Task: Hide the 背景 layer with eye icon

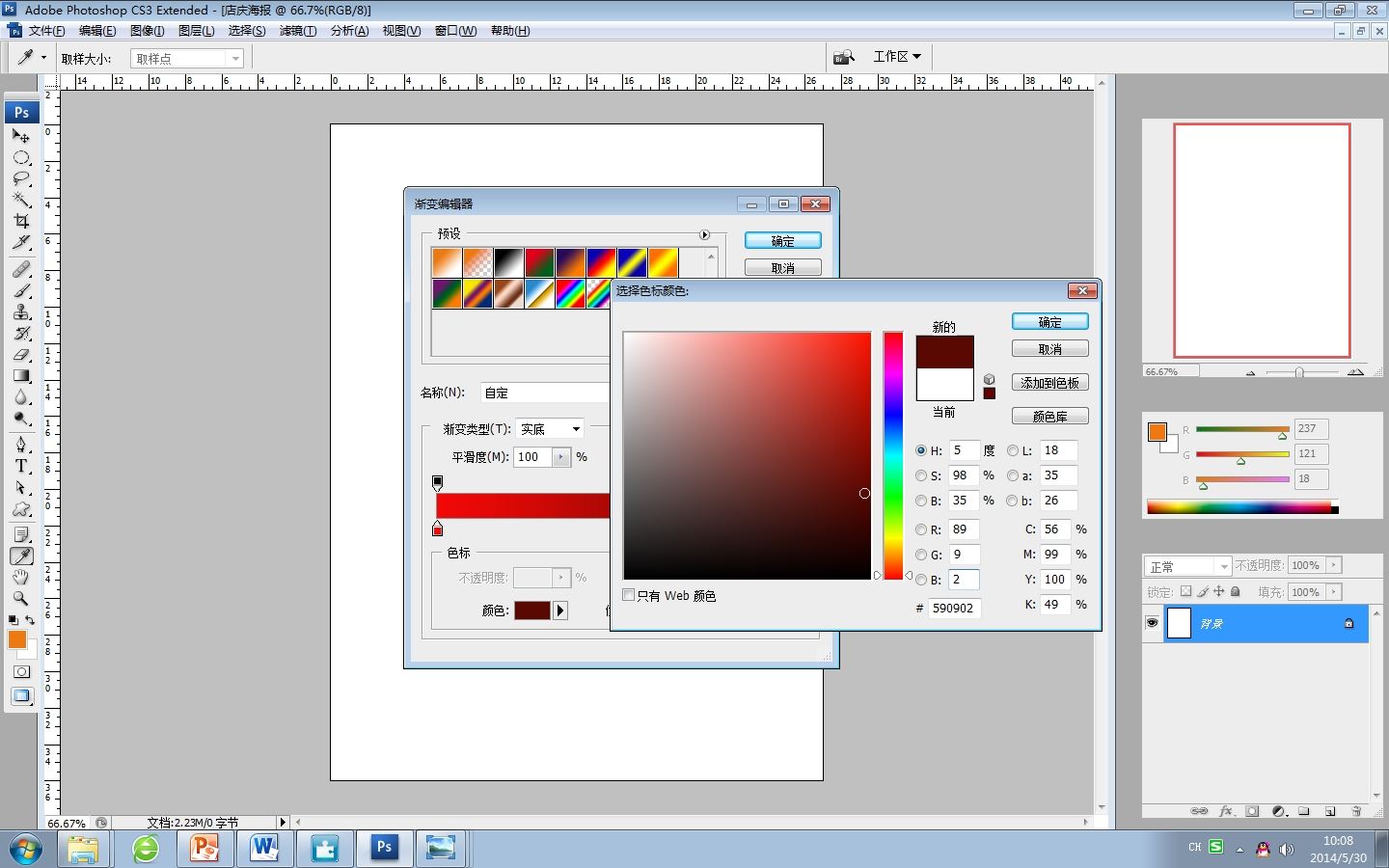Action: (1152, 623)
